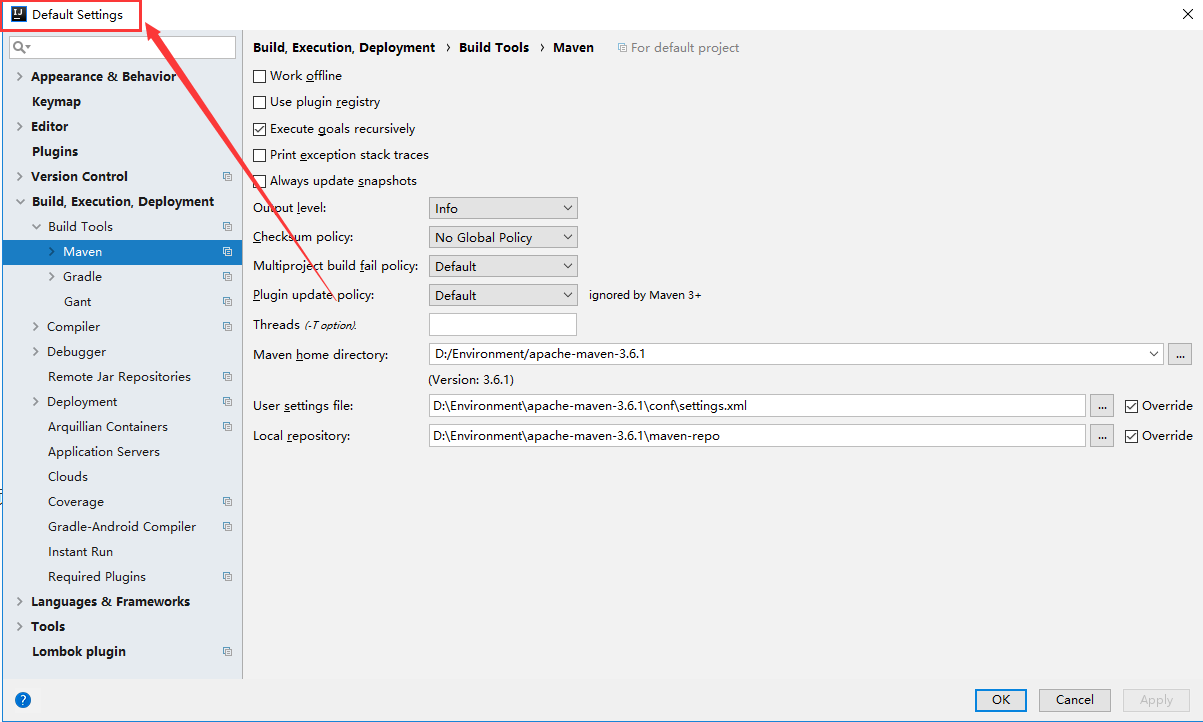Click IntelliJ logo icon in title bar
1203x722 pixels.
pyautogui.click(x=18, y=14)
